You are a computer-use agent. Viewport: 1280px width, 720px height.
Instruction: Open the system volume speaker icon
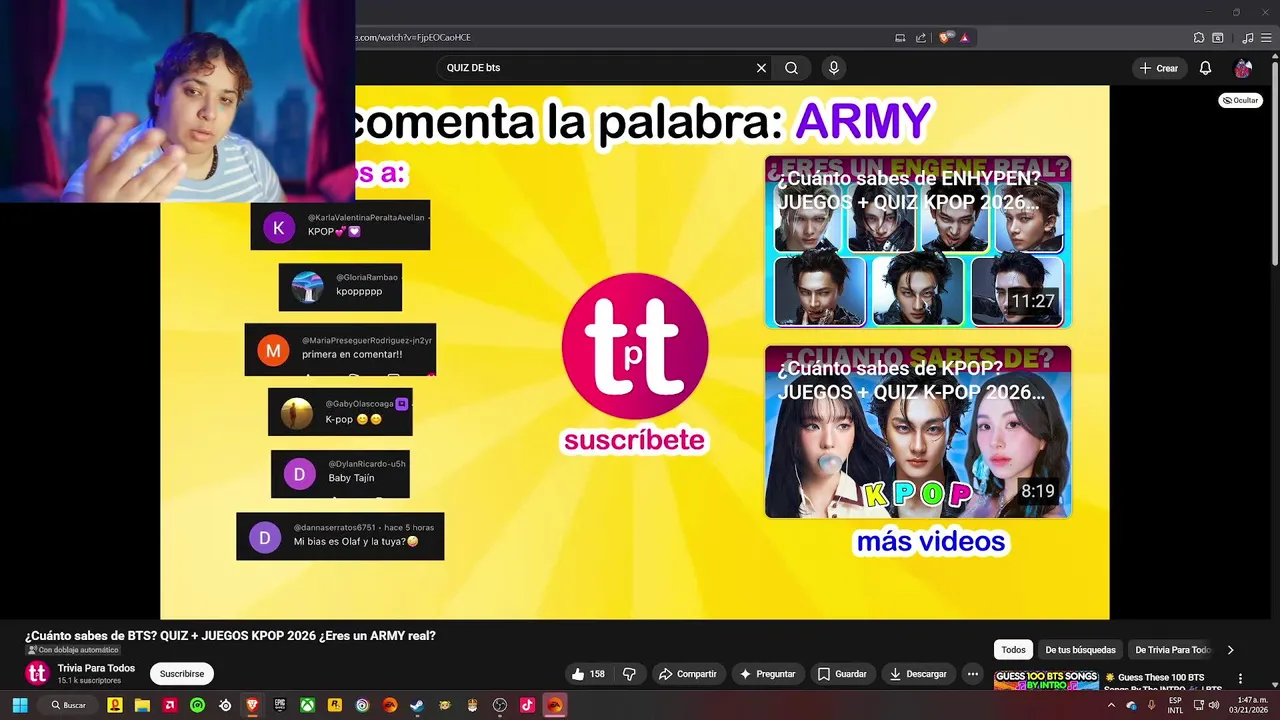pyautogui.click(x=1215, y=705)
